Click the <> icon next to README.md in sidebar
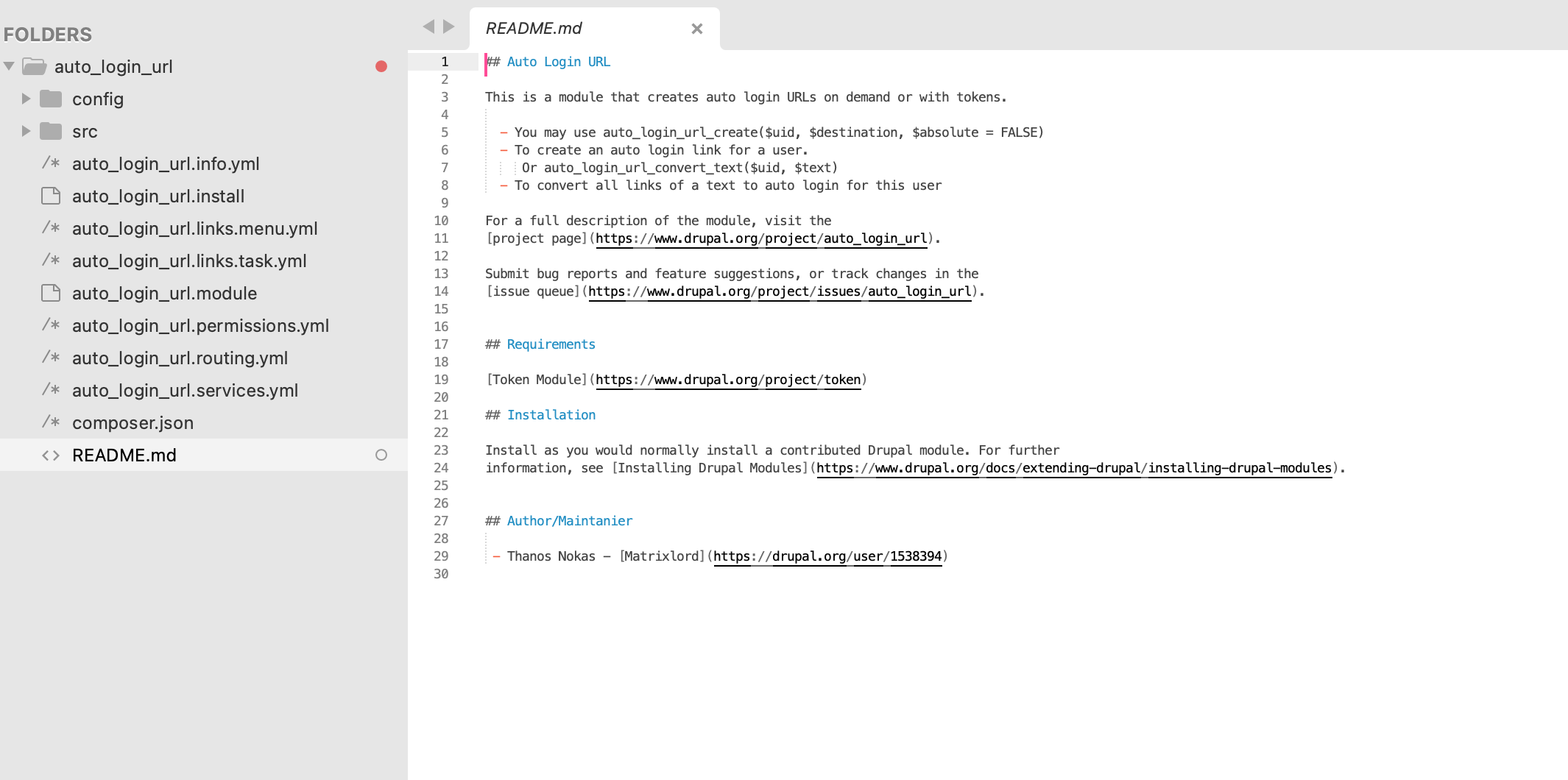 pyautogui.click(x=52, y=455)
